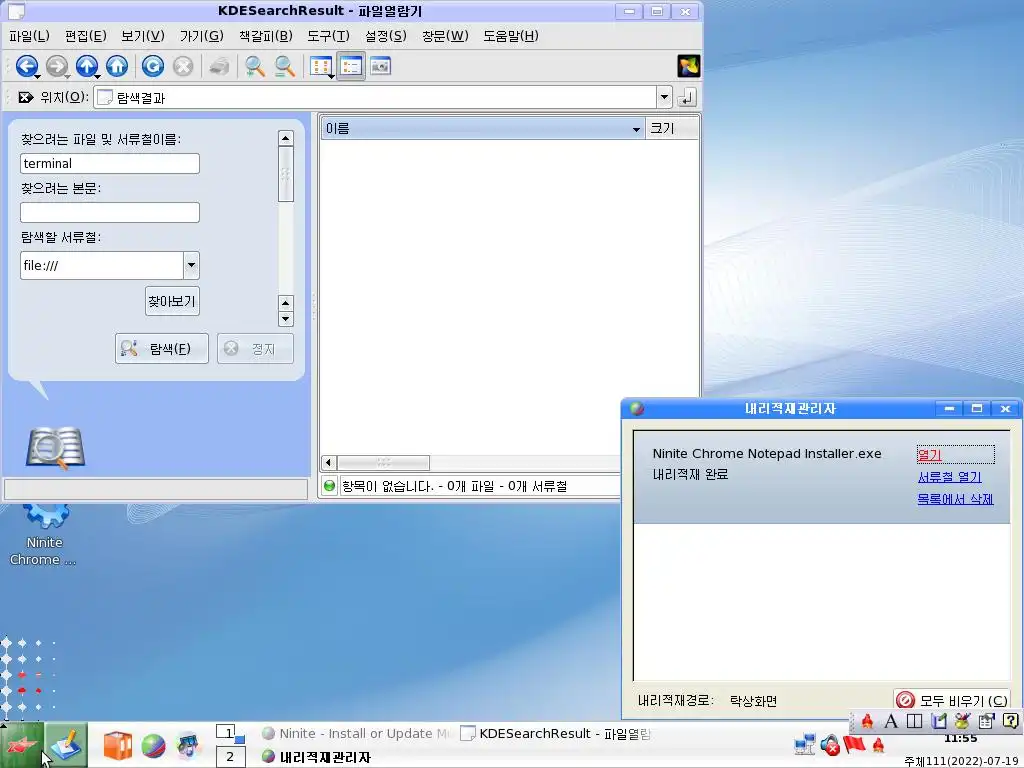This screenshot has height=768, width=1024.
Task: Click the colorful logo at the toolbar's right end
Action: pyautogui.click(x=688, y=66)
